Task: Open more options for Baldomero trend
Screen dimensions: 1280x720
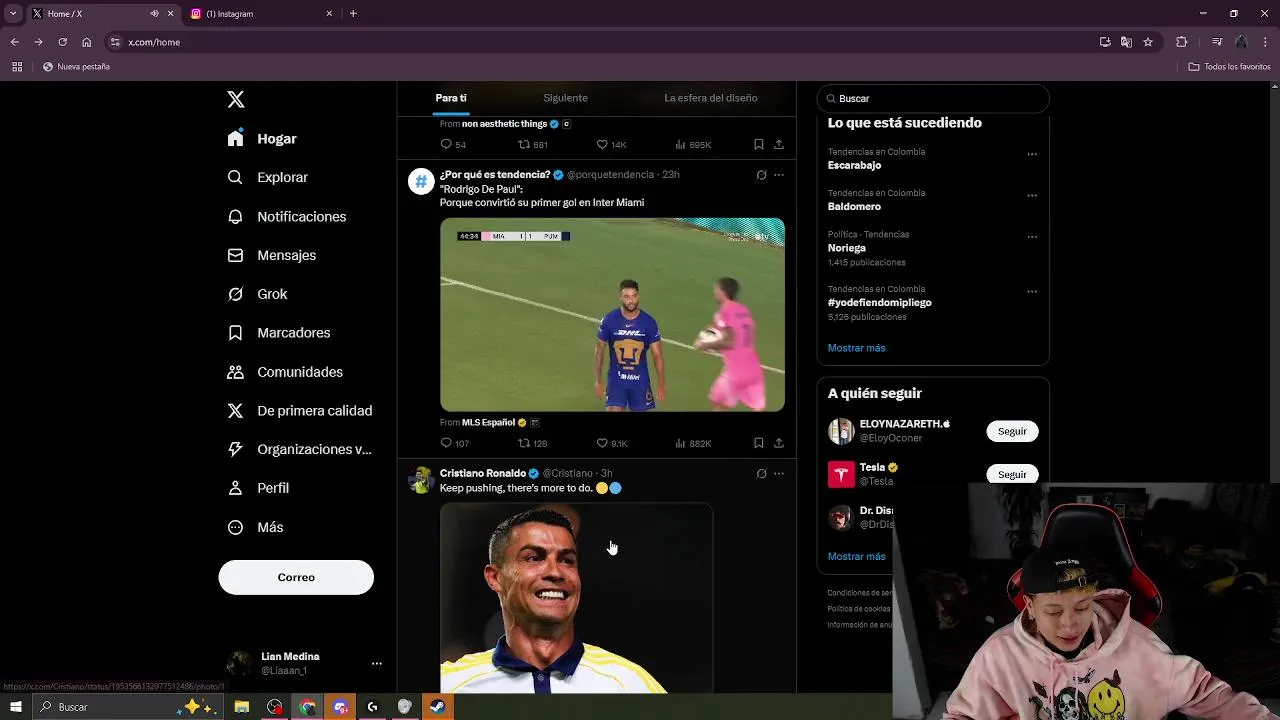Action: pyautogui.click(x=1032, y=196)
